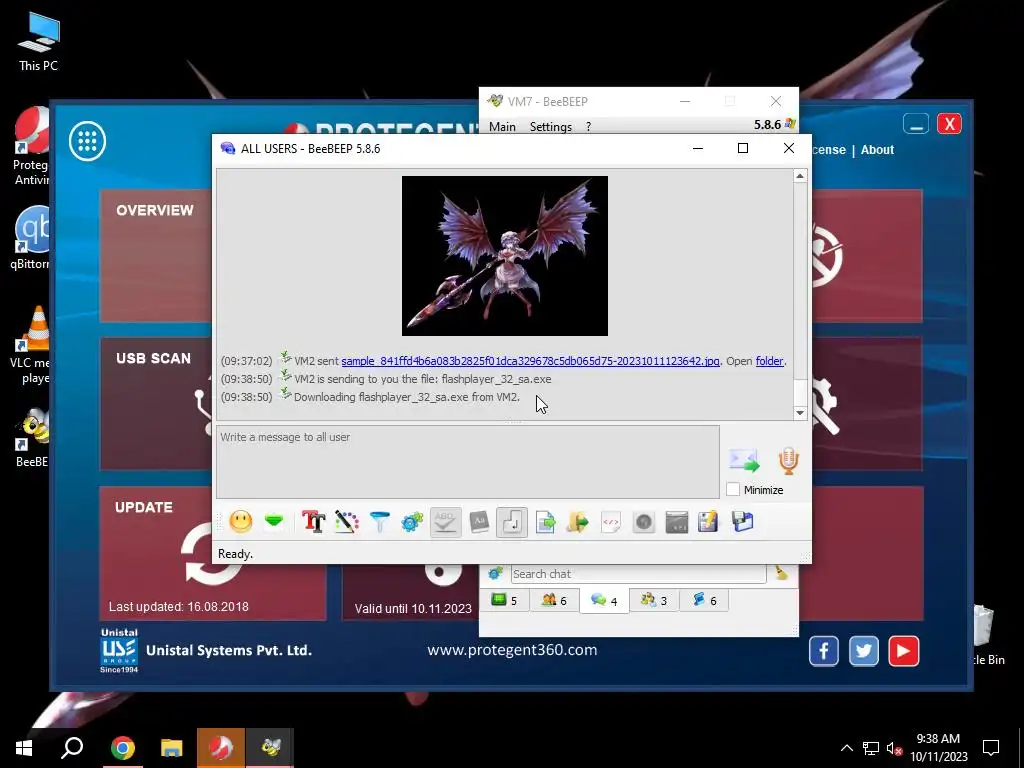Click the code snippet icon in chat toolbar

pyautogui.click(x=611, y=522)
